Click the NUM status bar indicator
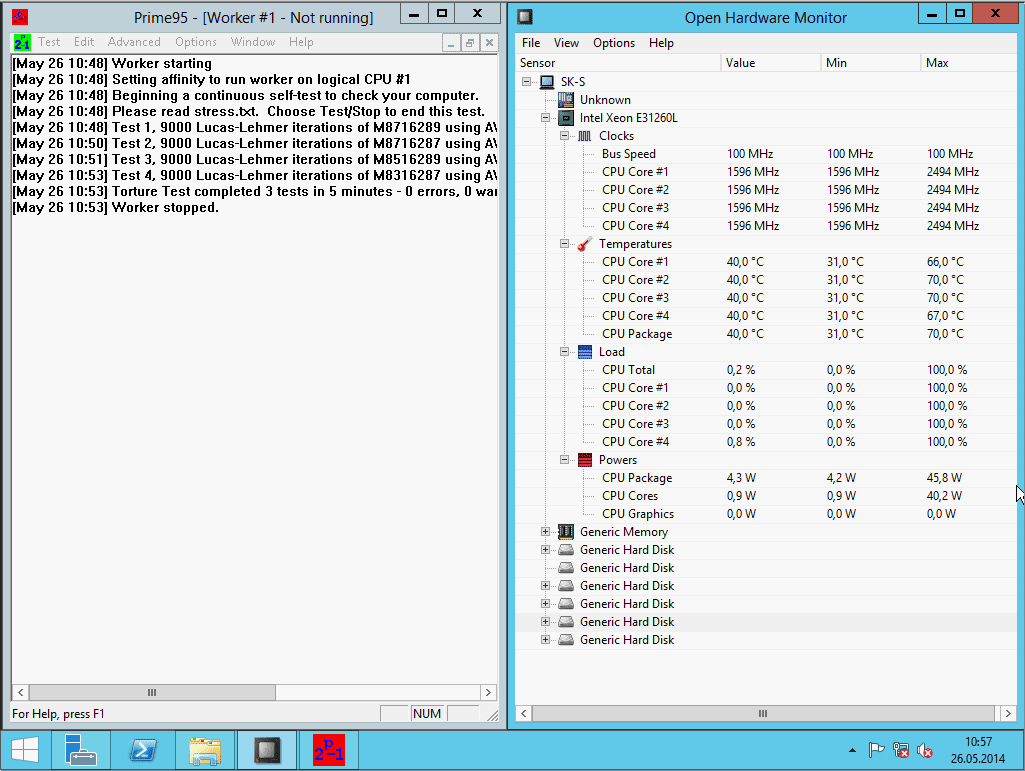The width and height of the screenshot is (1025, 771). pyautogui.click(x=427, y=713)
